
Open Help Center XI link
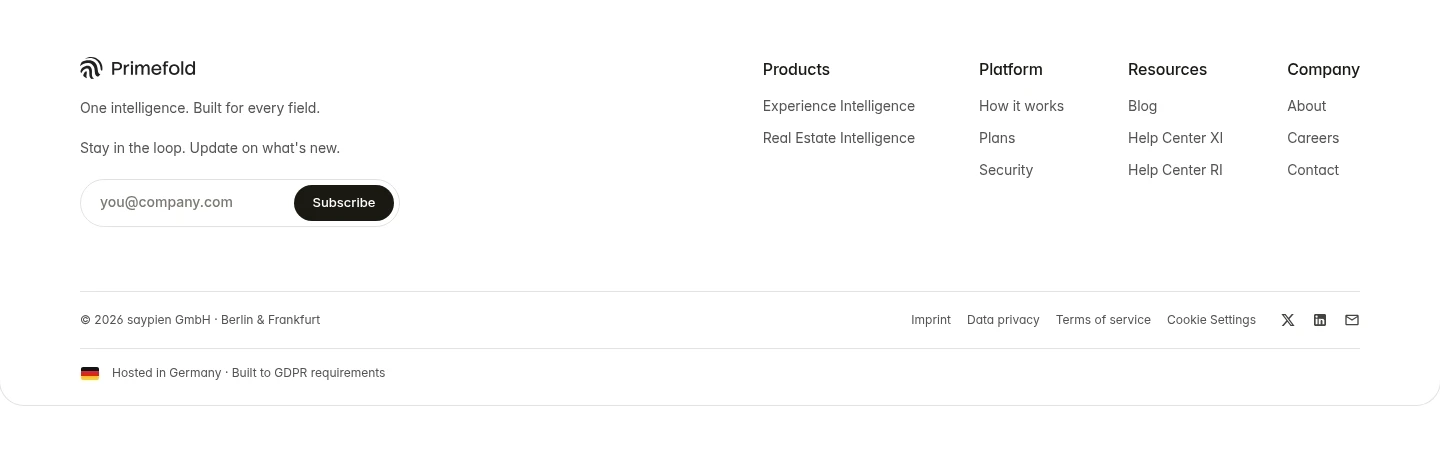(1175, 138)
